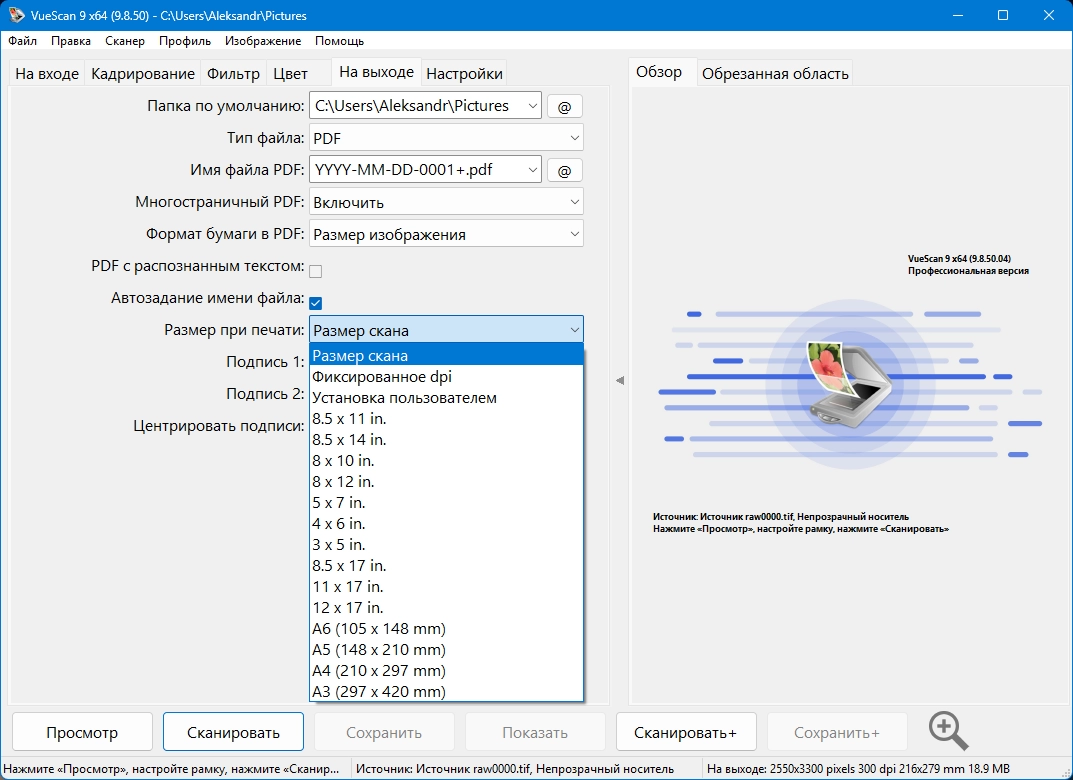
Task: Enable PDF с распознанным текстом checkbox
Action: click(315, 271)
